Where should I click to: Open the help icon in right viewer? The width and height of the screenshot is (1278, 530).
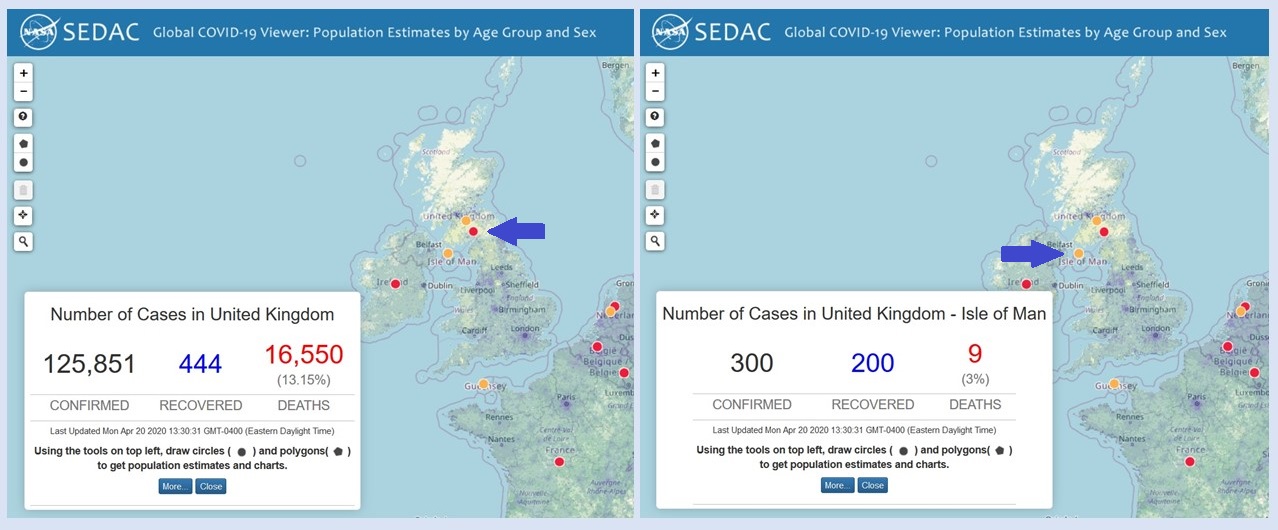[655, 117]
